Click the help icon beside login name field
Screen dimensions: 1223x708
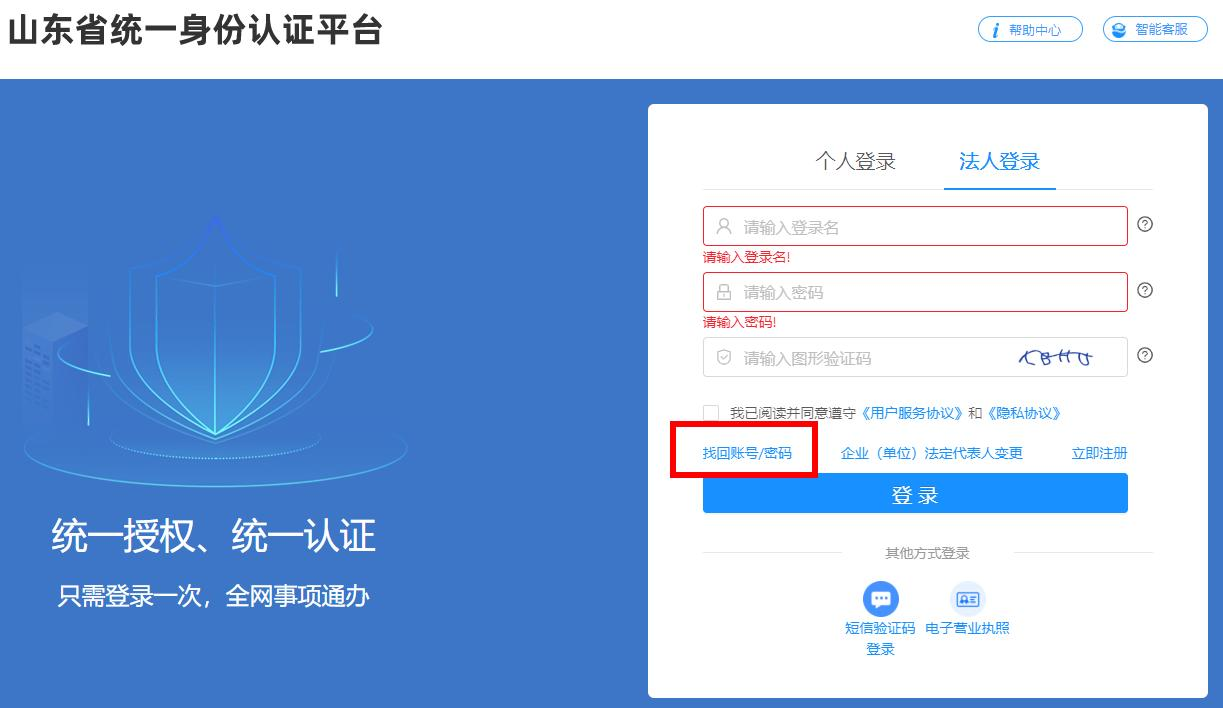tap(1146, 224)
